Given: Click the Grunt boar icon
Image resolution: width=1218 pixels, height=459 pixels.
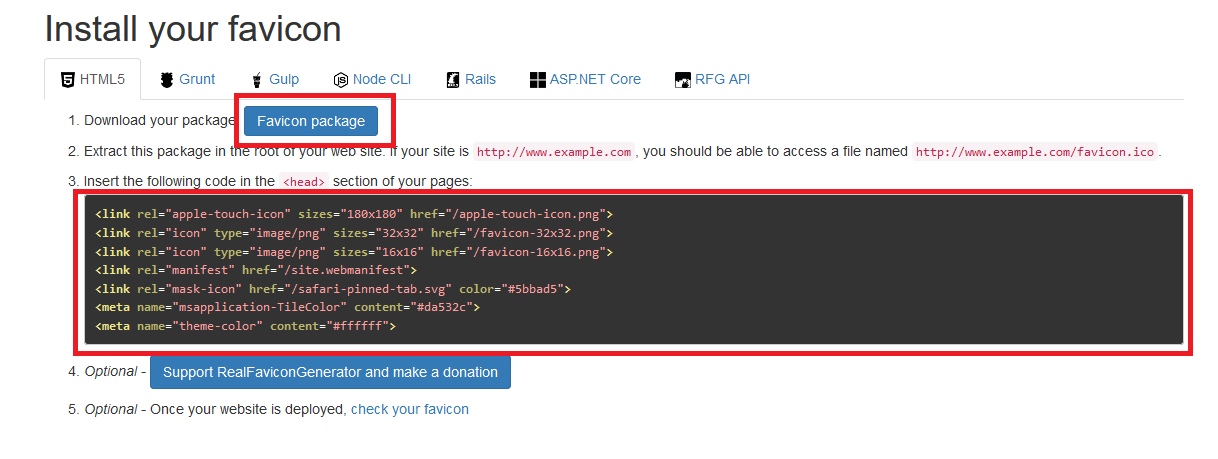Looking at the screenshot, I should 167,80.
